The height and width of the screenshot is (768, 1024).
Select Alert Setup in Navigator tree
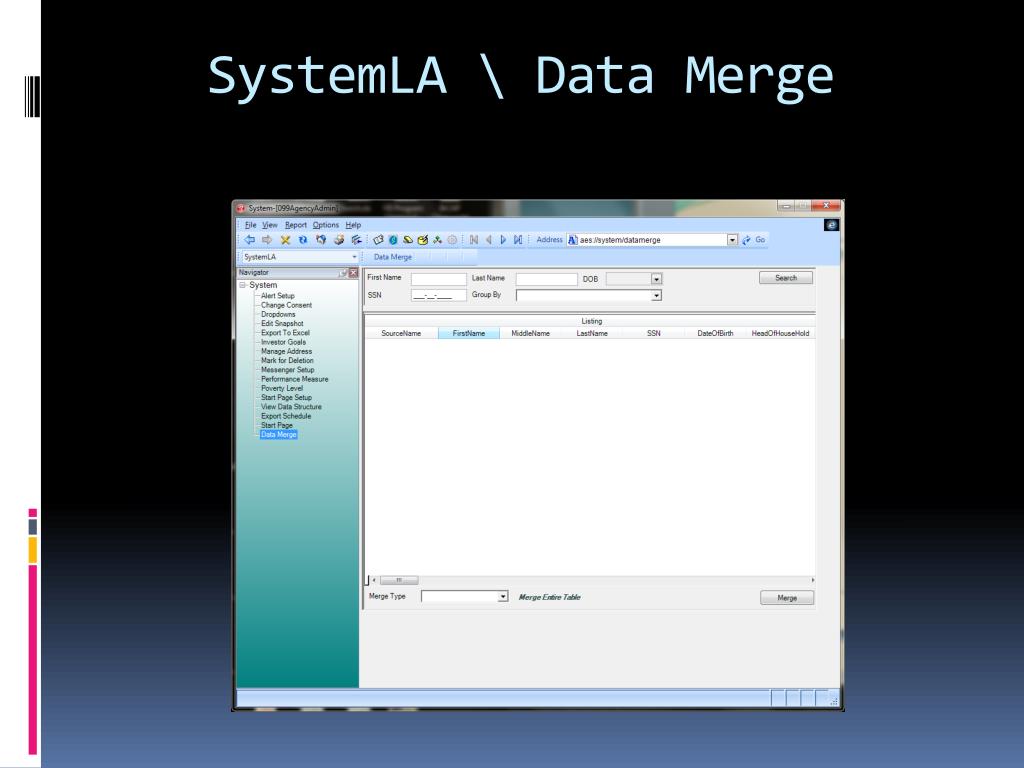278,296
